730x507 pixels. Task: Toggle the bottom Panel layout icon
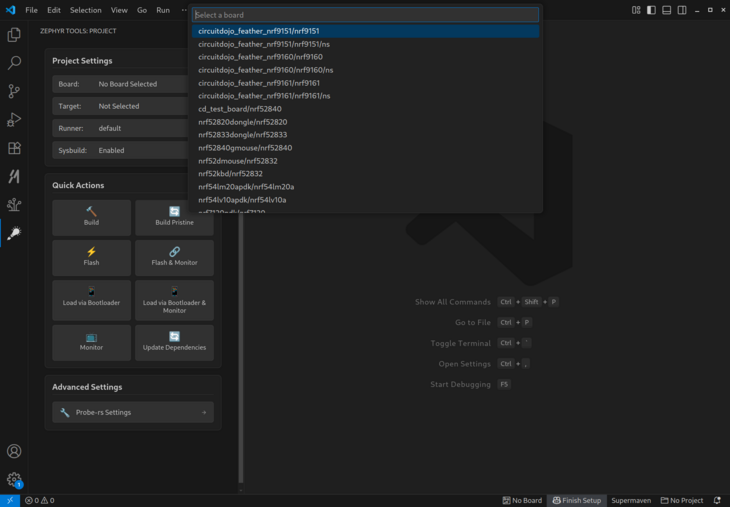pyautogui.click(x=667, y=10)
